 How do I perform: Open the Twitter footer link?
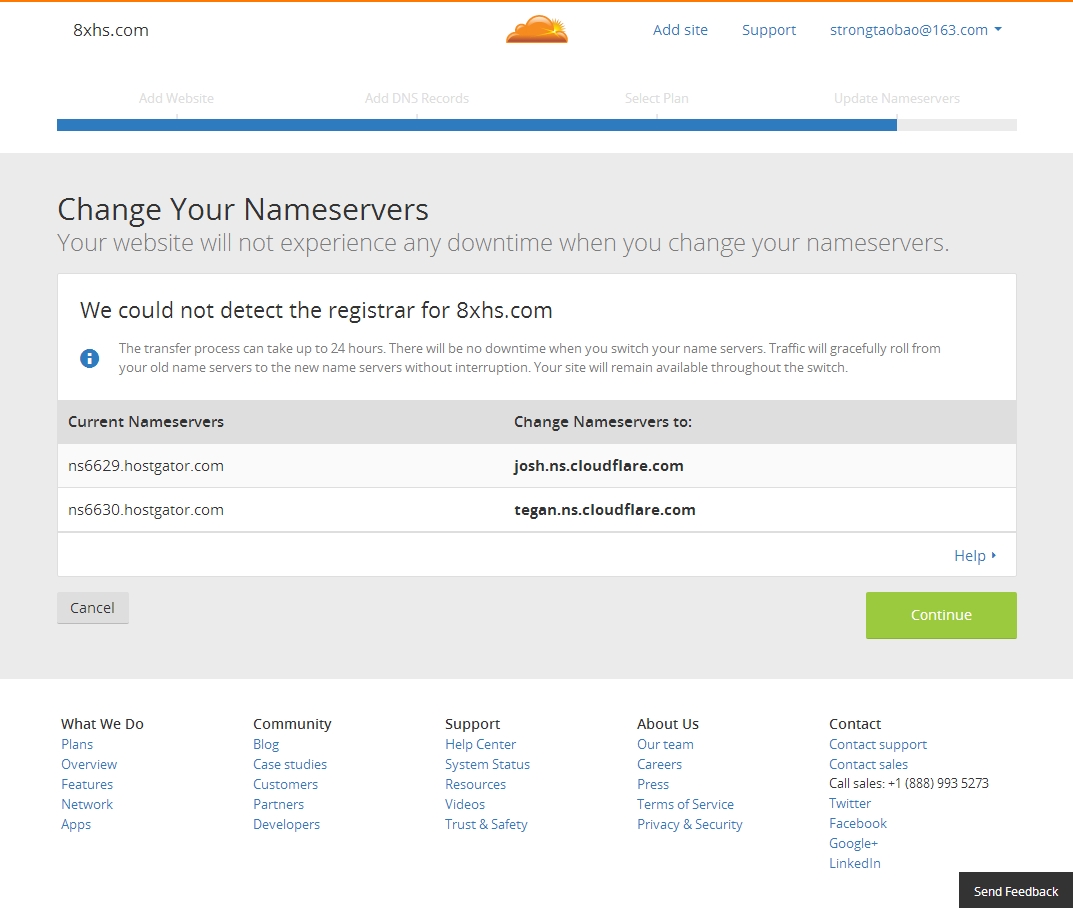850,803
